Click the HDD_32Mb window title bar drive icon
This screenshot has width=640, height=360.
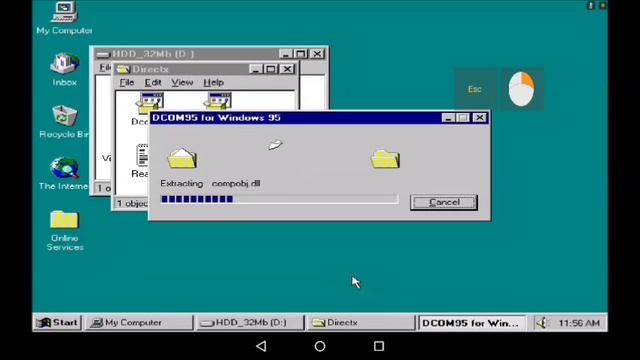[103, 54]
